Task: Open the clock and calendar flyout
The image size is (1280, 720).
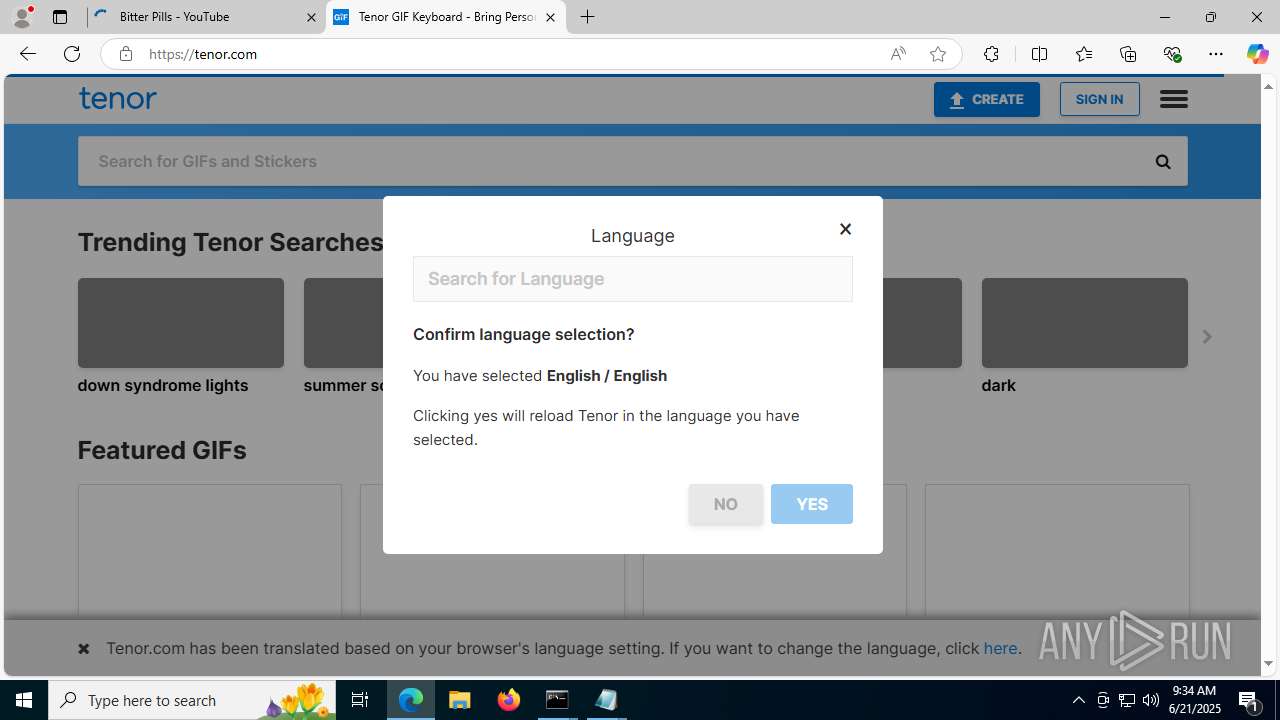Action: 1194,700
